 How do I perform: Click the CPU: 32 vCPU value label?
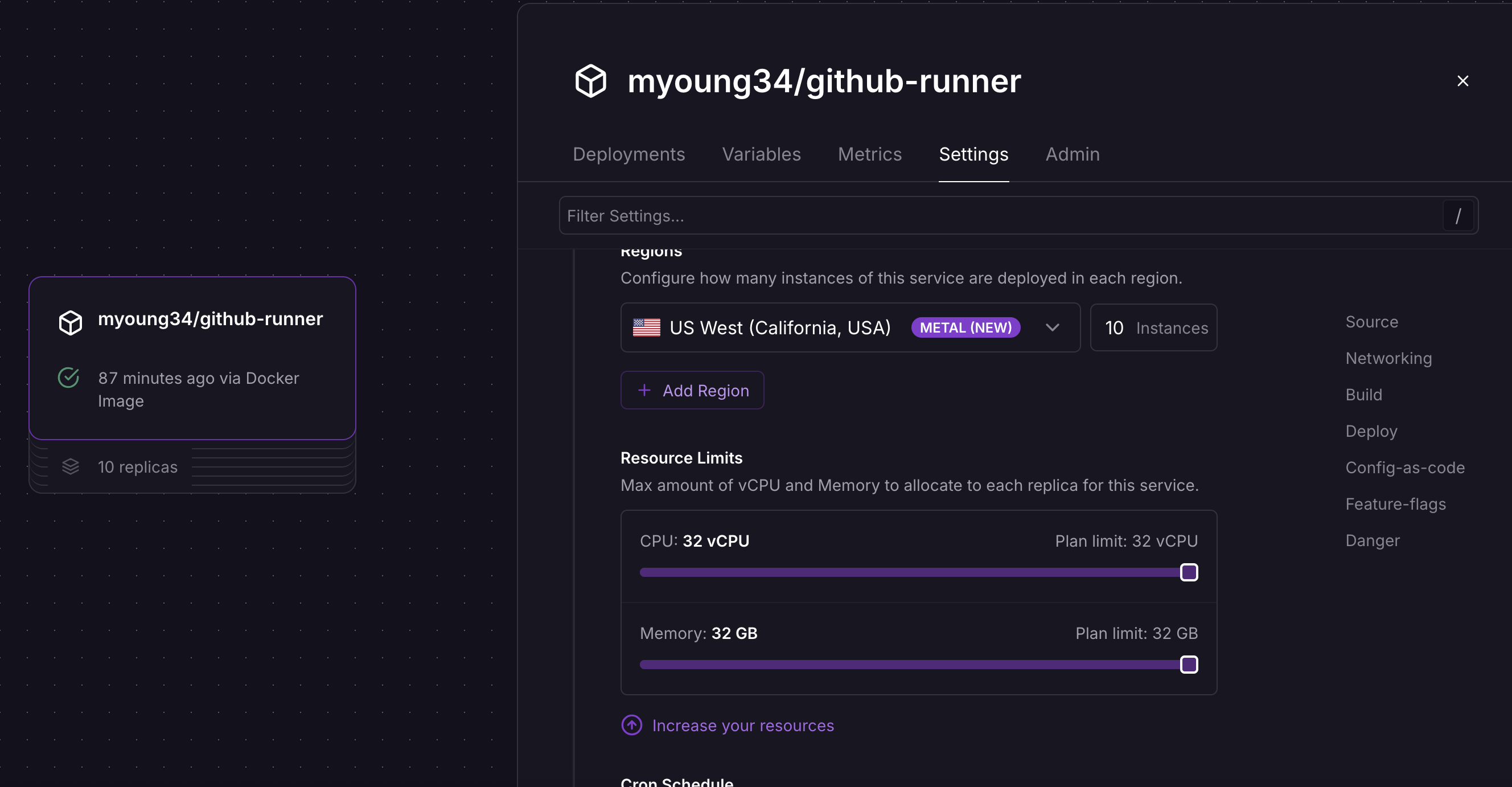[695, 541]
